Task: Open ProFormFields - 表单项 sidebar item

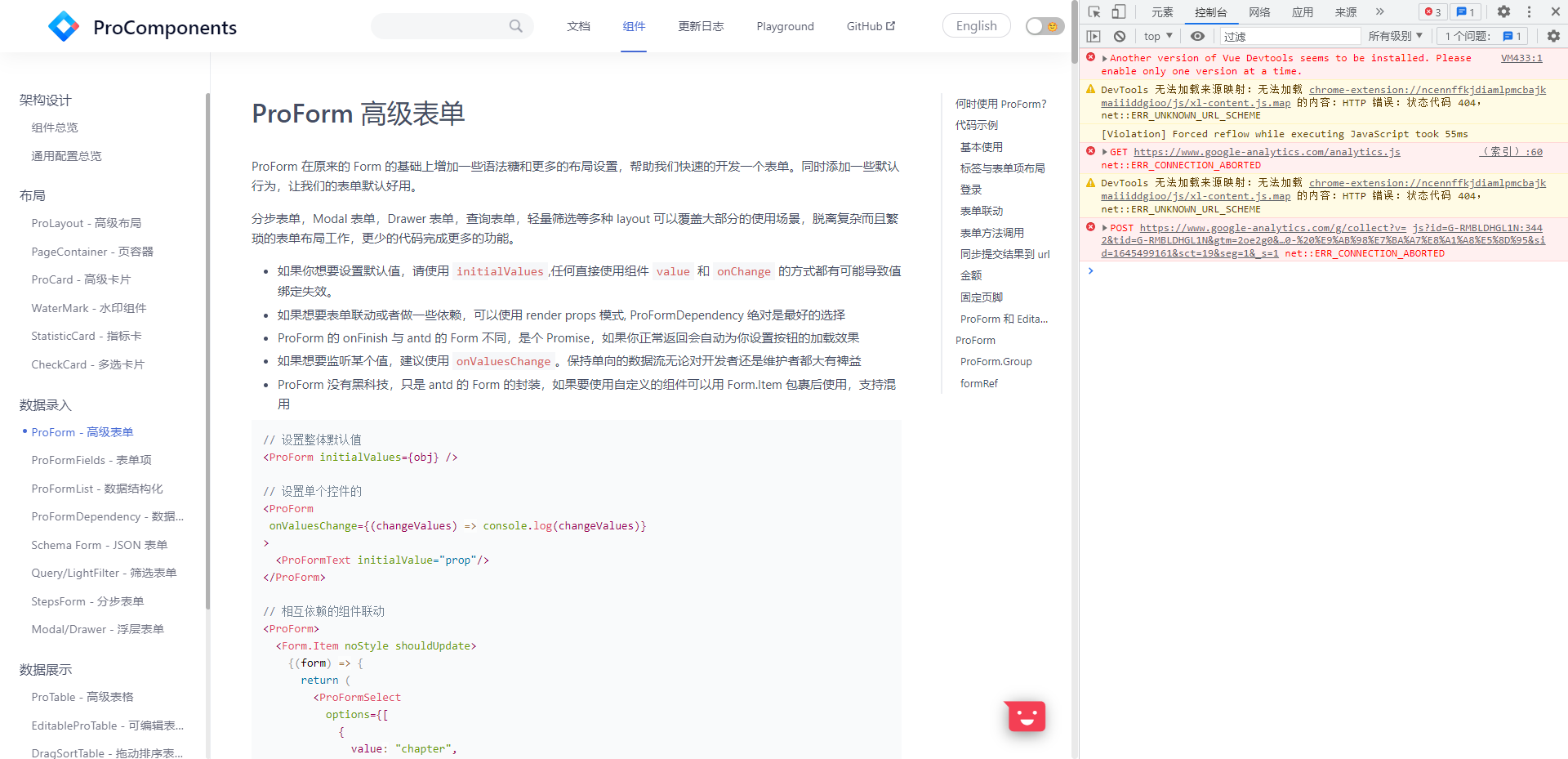Action: click(x=91, y=460)
